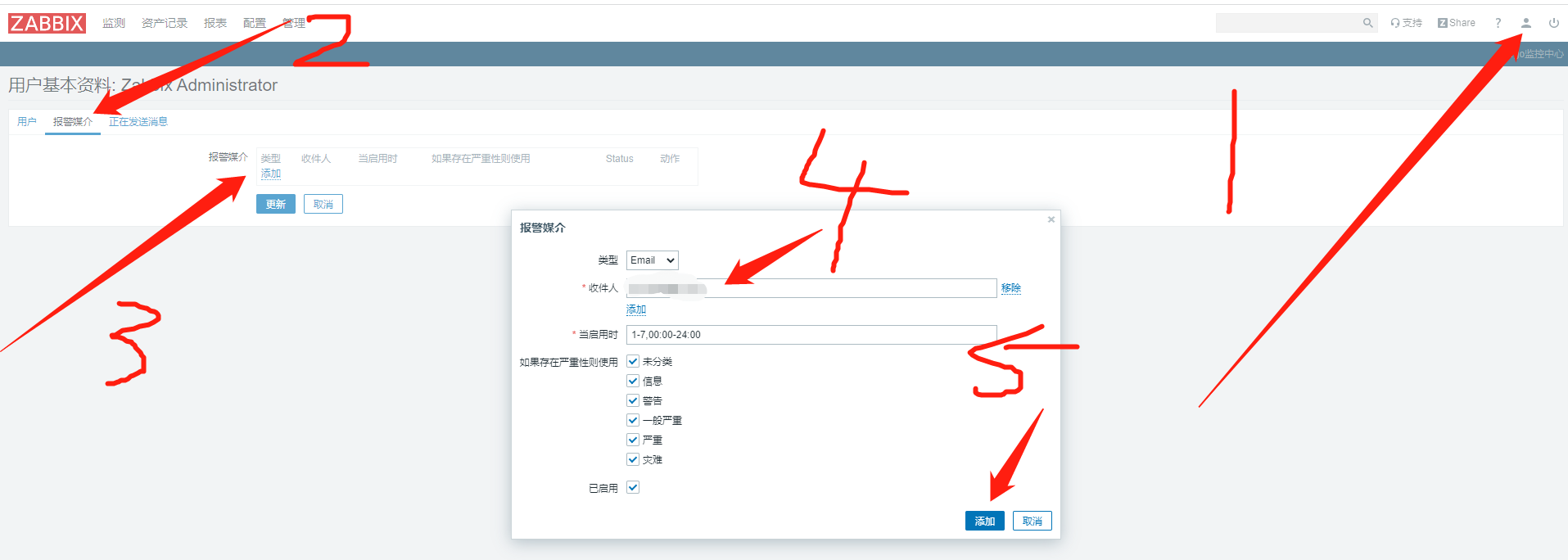Toggle the 严重 severity checkbox
This screenshot has height=560, width=1568.
(633, 440)
